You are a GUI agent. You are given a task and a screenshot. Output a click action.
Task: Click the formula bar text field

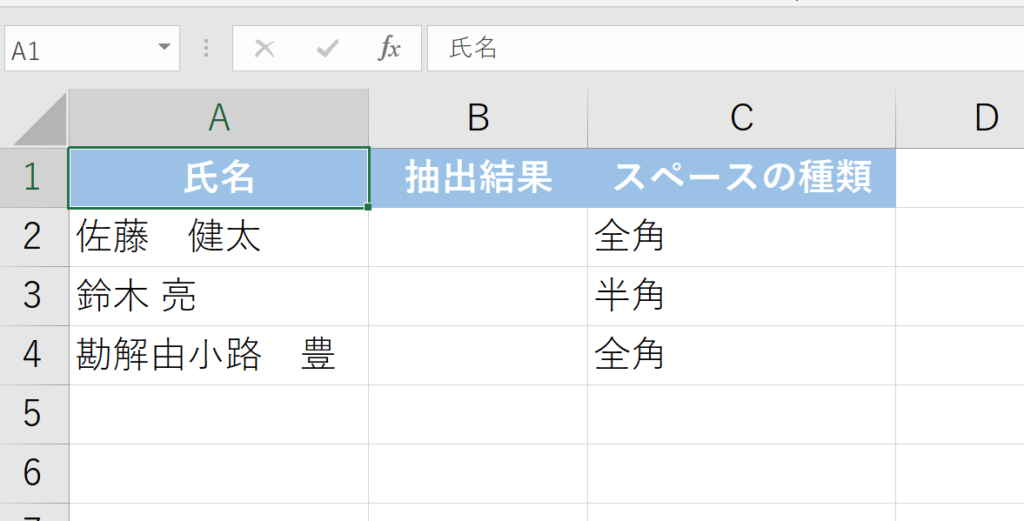click(720, 49)
